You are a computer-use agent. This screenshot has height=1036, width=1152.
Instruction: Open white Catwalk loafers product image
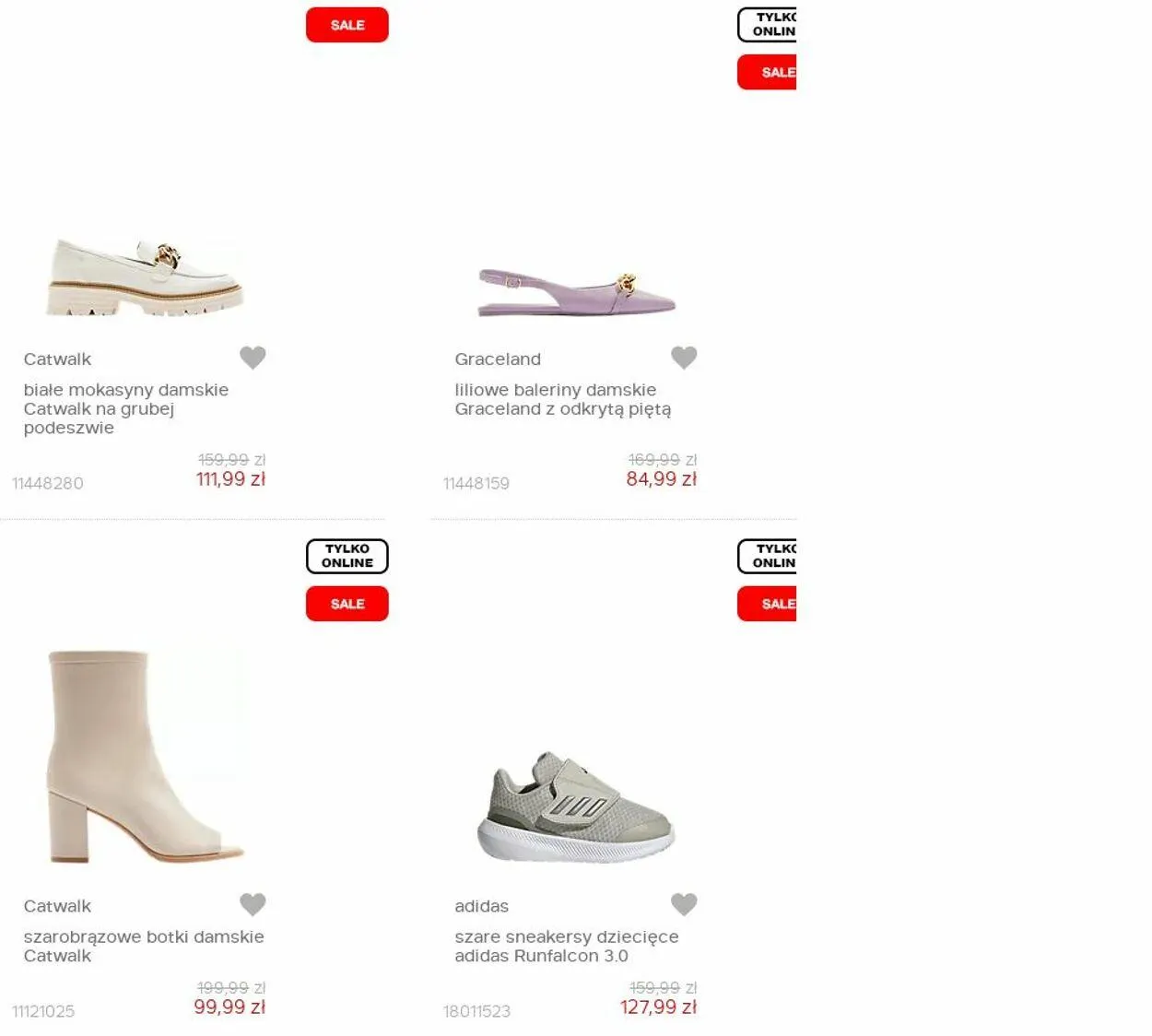145,277
